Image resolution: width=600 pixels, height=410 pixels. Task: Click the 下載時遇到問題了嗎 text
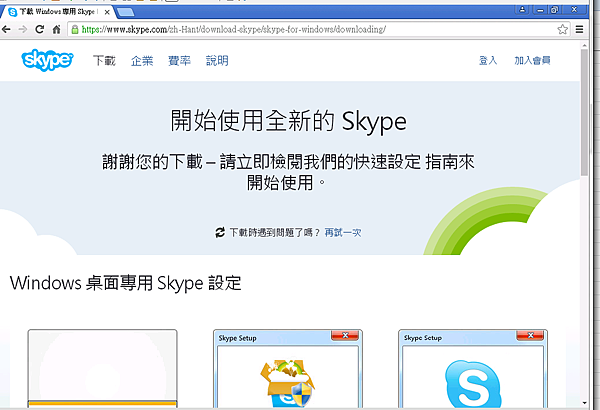[x=274, y=232]
